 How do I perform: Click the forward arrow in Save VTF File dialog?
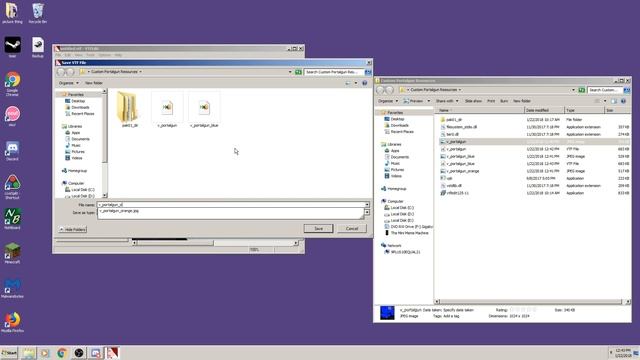pyautogui.click(x=70, y=72)
